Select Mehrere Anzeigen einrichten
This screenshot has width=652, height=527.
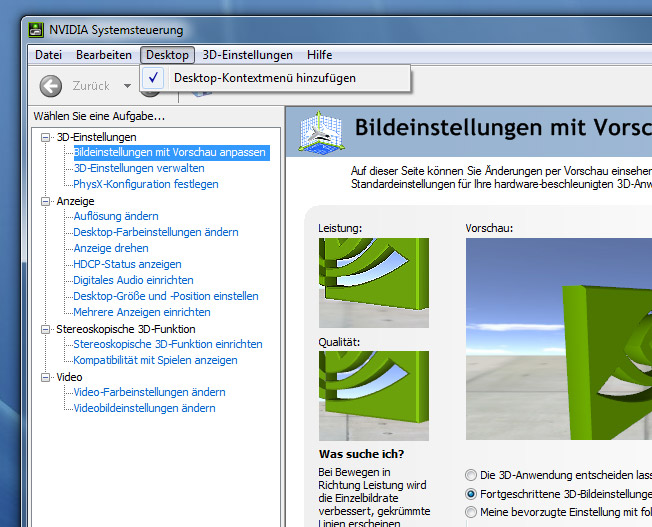click(142, 312)
